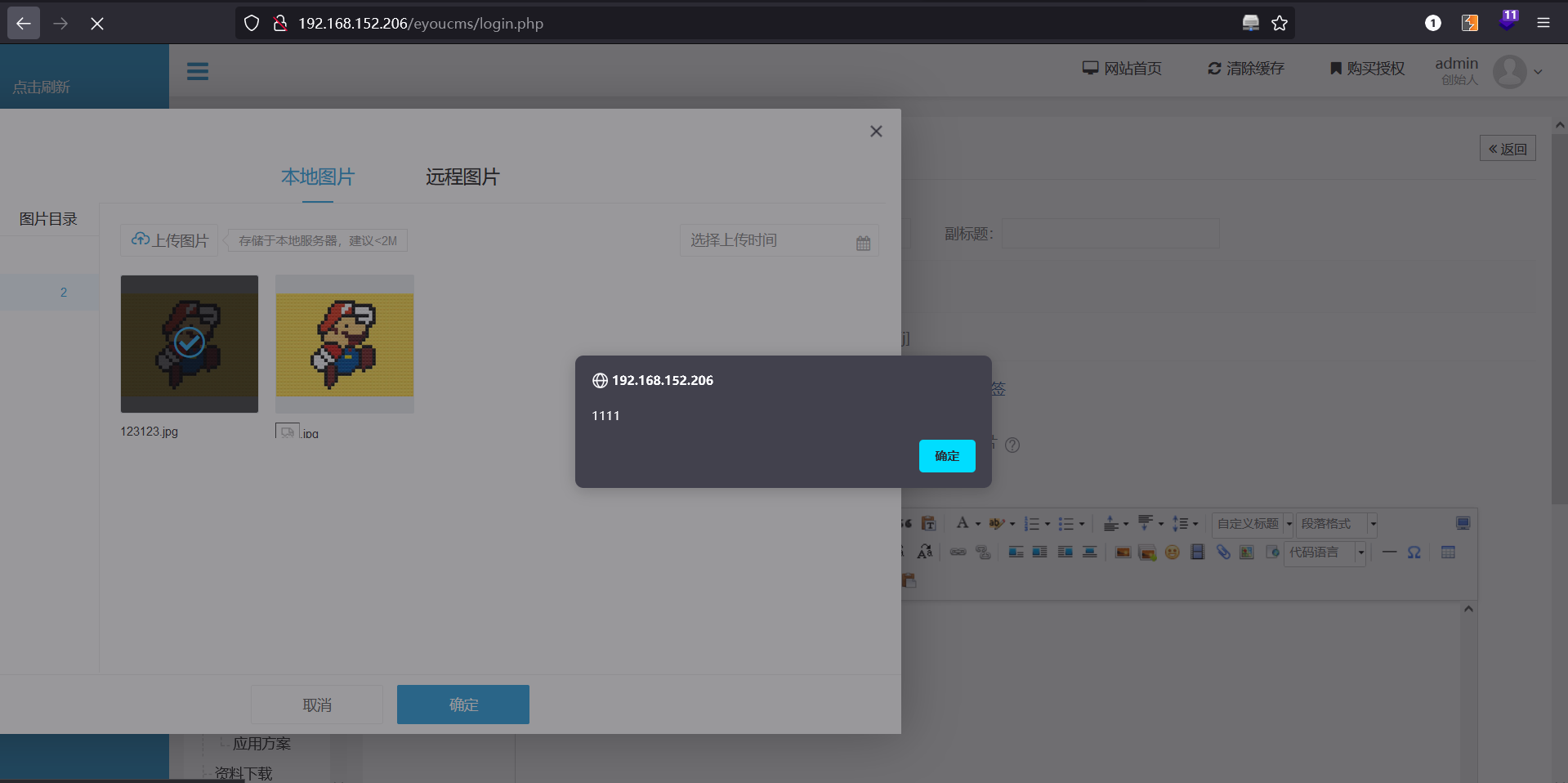Click the paragraph spacing before icon
Image resolution: width=1568 pixels, height=783 pixels.
1110,523
